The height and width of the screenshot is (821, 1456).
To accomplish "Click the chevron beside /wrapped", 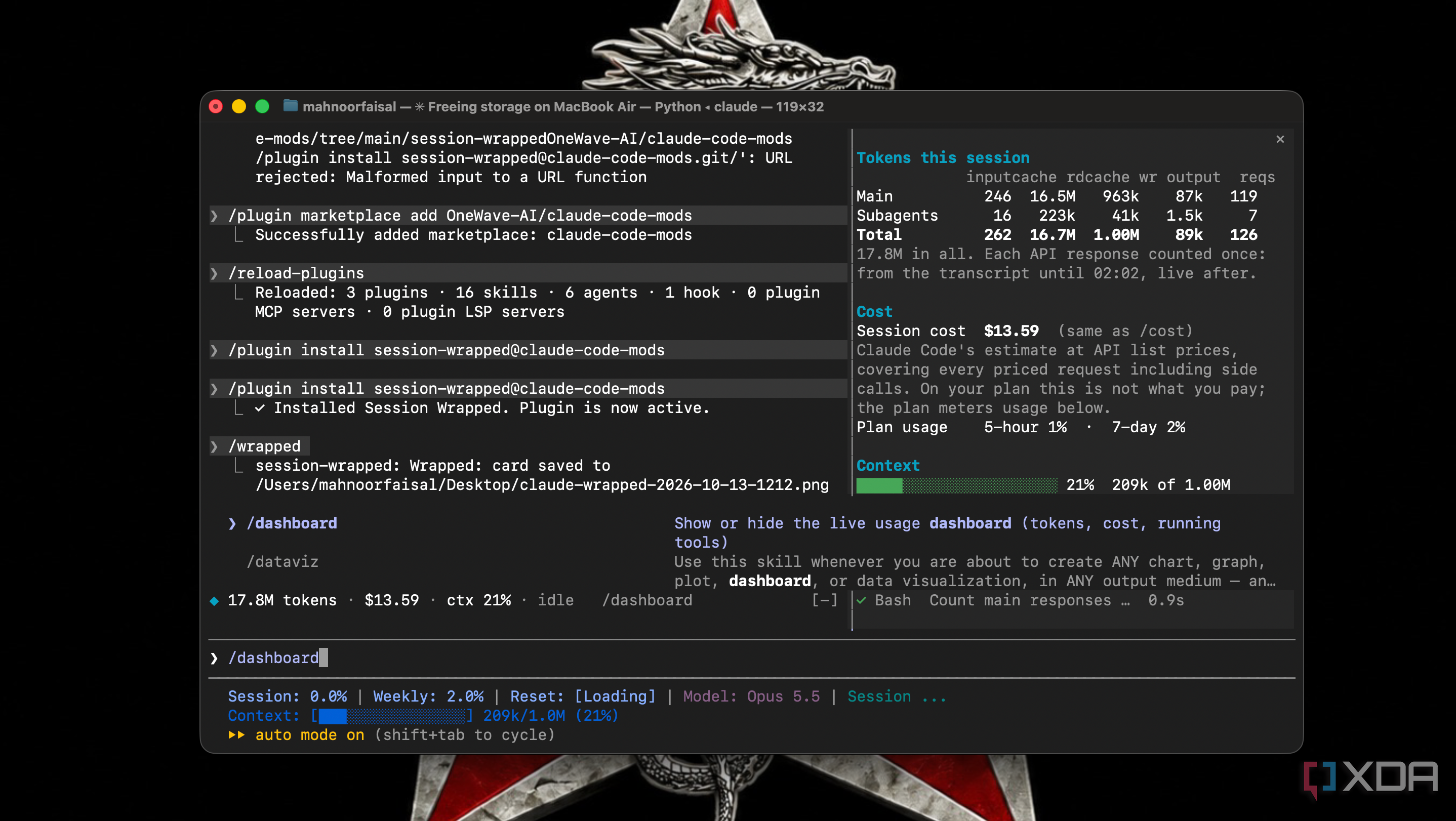I will 214,446.
